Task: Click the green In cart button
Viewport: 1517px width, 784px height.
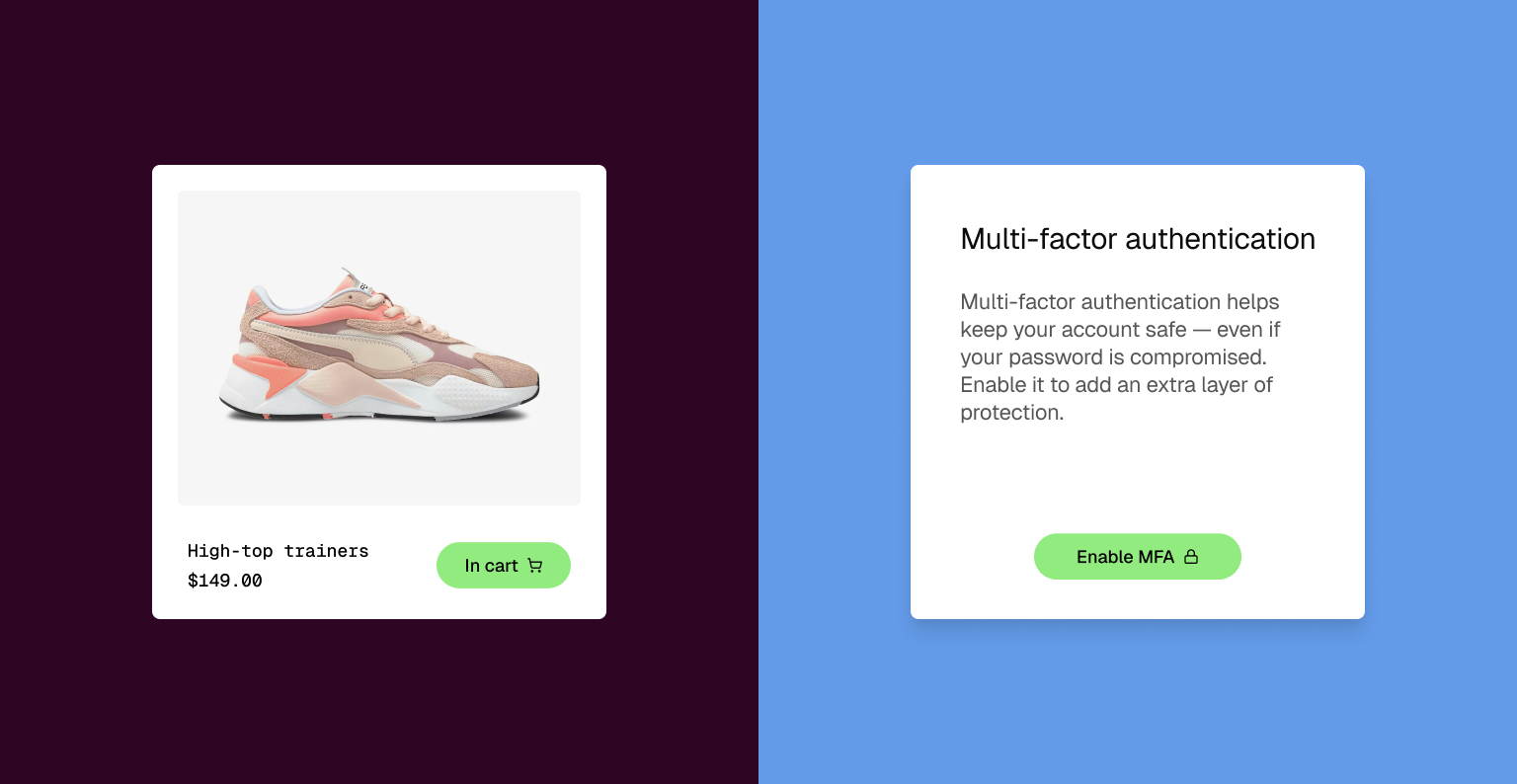Action: point(504,565)
